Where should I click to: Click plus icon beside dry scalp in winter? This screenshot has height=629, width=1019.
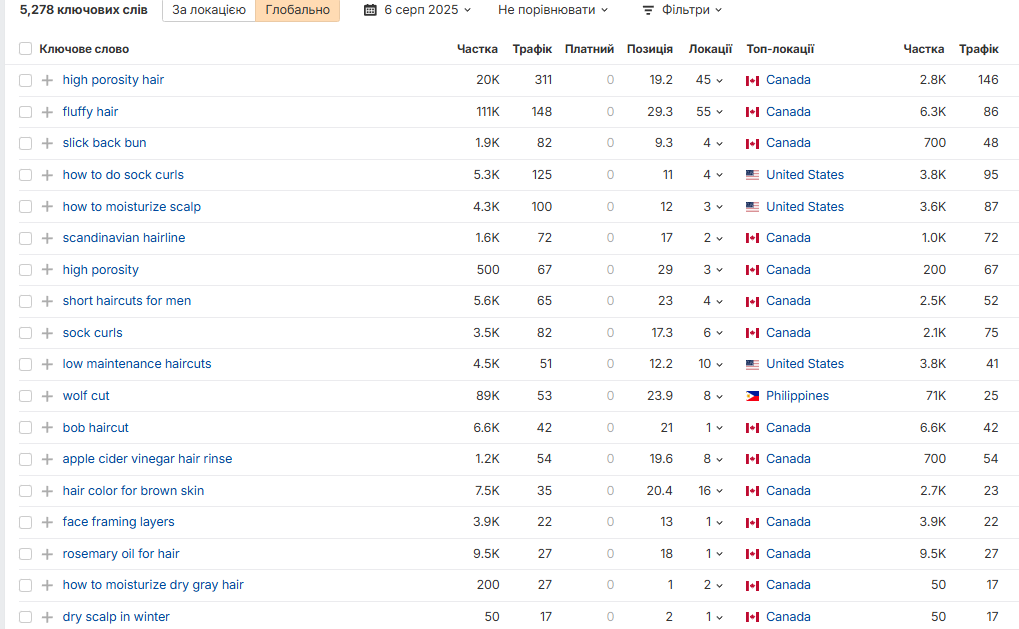click(47, 617)
